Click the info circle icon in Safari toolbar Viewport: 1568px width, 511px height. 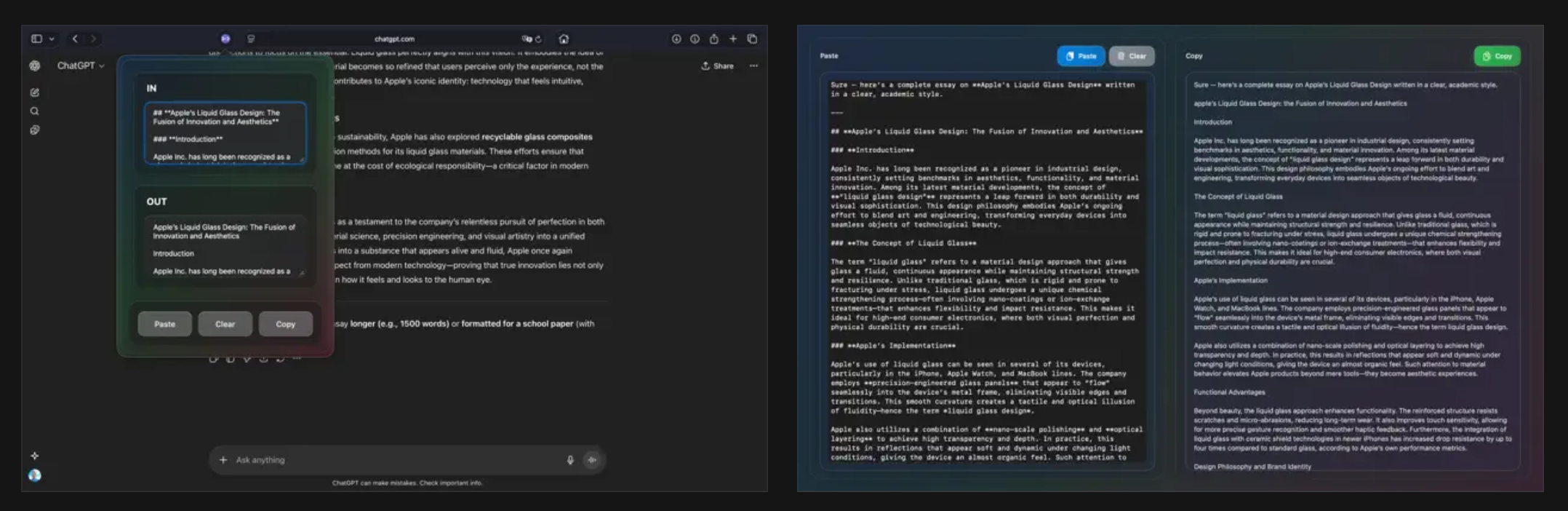tap(695, 39)
